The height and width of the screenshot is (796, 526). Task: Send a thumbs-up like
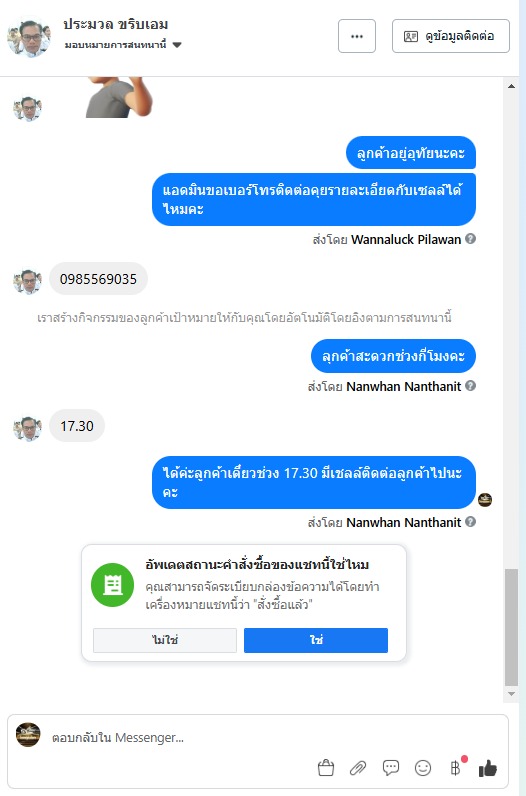(487, 768)
